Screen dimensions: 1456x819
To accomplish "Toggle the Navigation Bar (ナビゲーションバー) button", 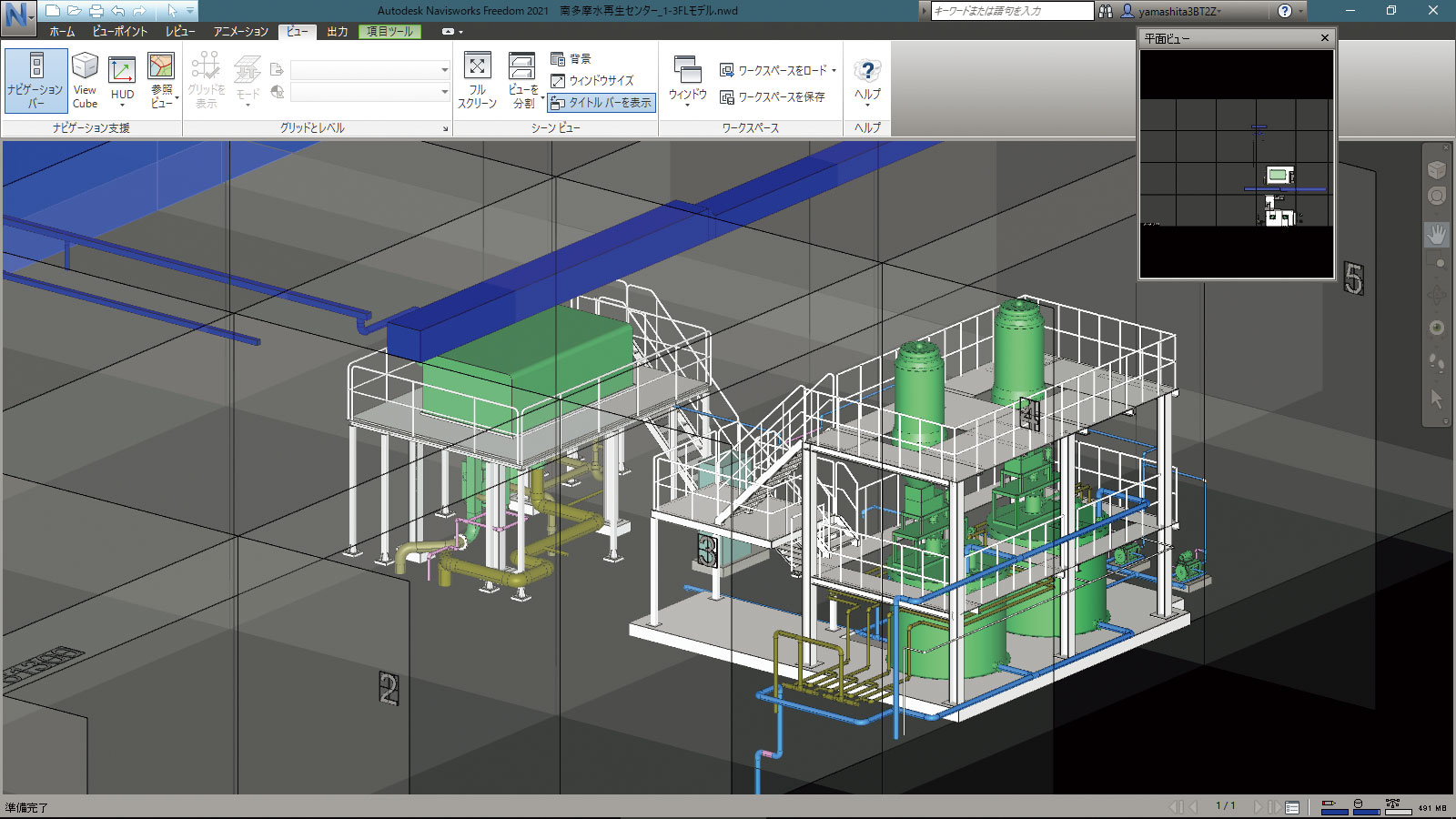I will [x=35, y=80].
